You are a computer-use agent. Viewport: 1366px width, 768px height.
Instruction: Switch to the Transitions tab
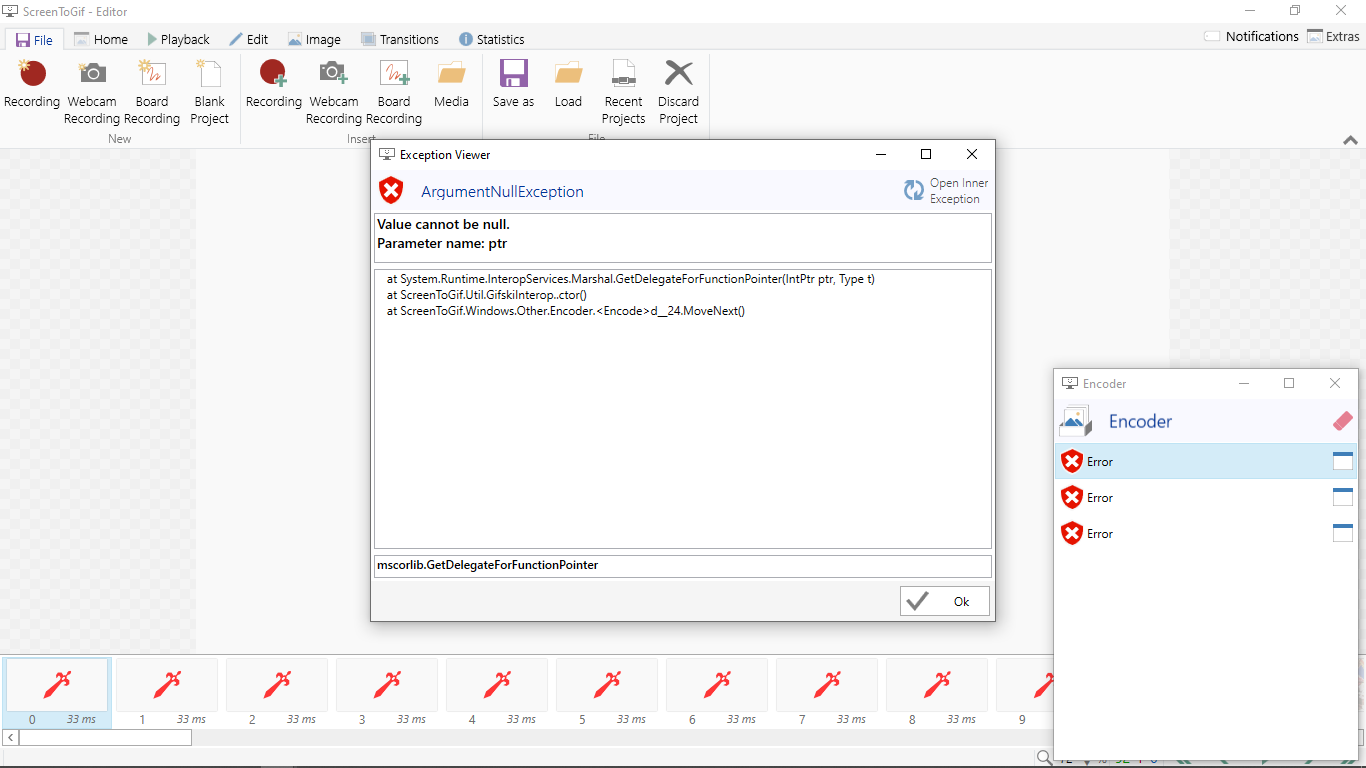(x=399, y=39)
